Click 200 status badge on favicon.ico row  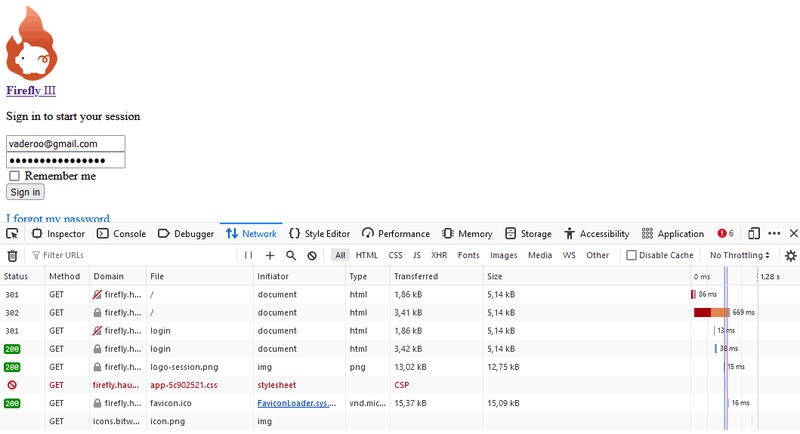[x=12, y=403]
